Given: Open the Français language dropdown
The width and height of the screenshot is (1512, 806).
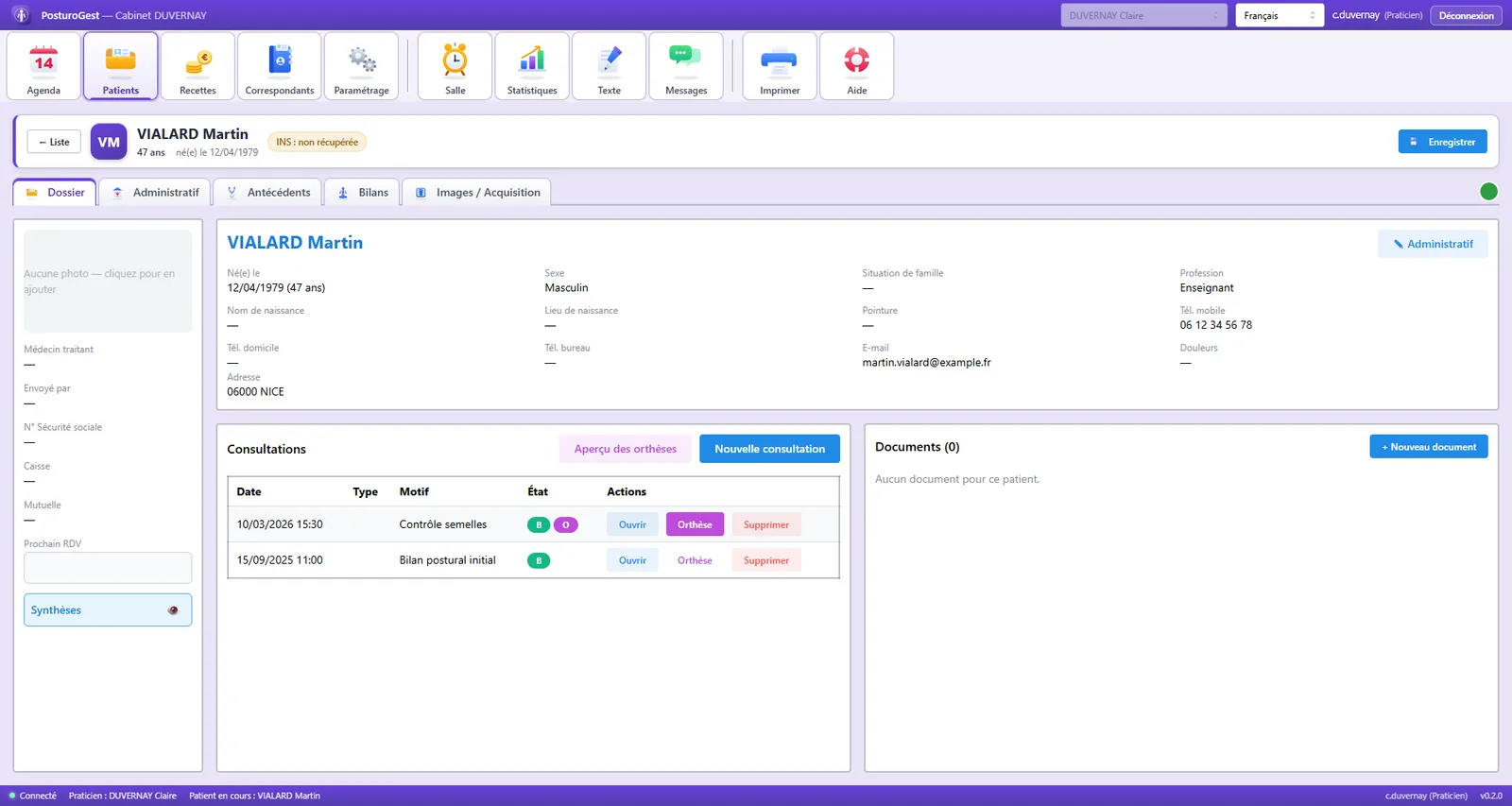Looking at the screenshot, I should click(1280, 15).
